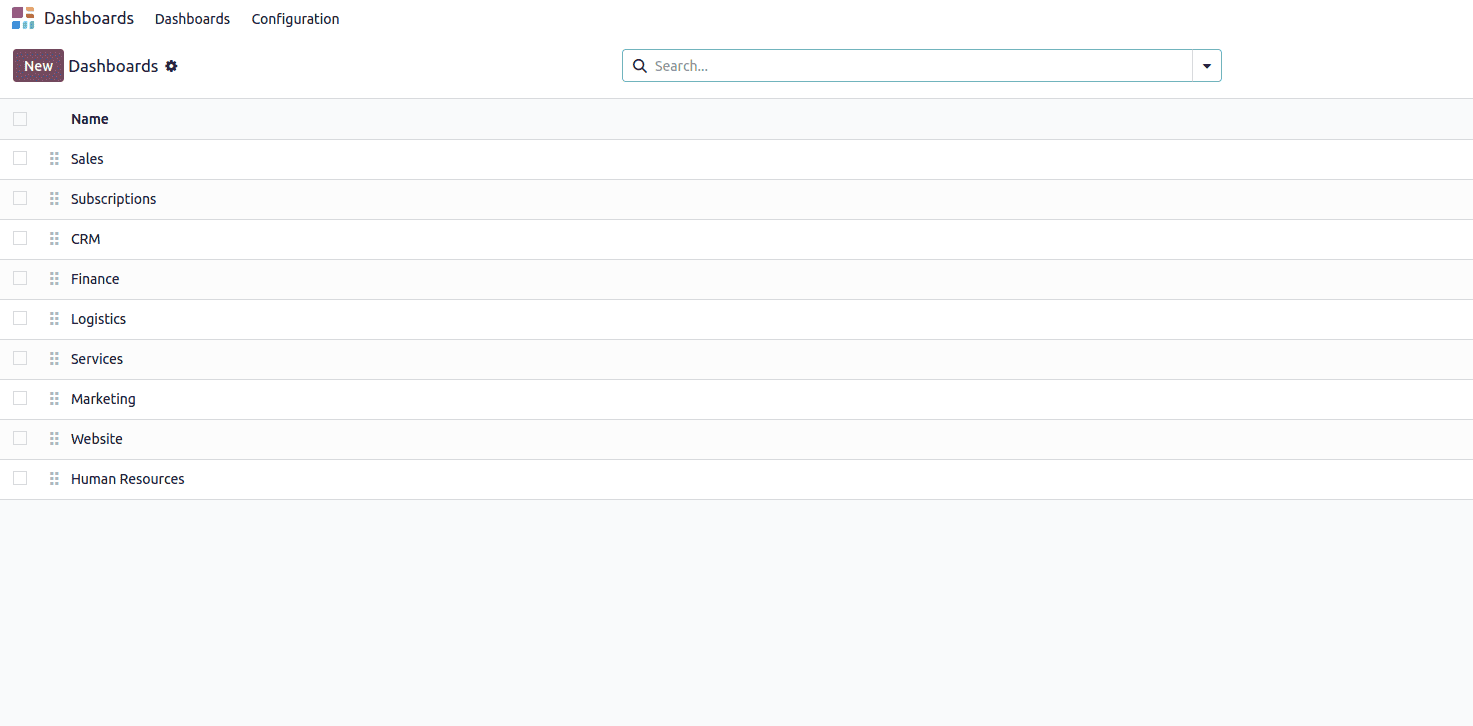Tick the select-all checkbox in the header
The height and width of the screenshot is (726, 1473).
tap(20, 118)
